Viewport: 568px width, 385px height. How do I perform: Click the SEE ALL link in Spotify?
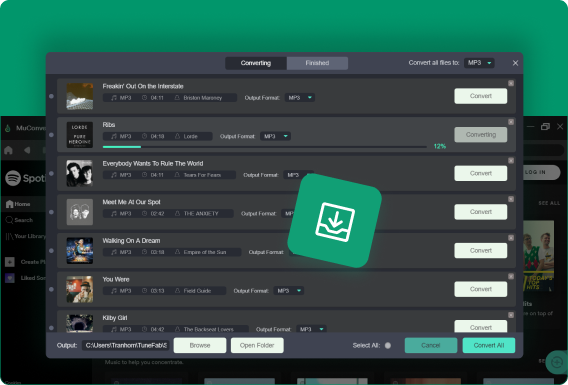click(x=549, y=203)
